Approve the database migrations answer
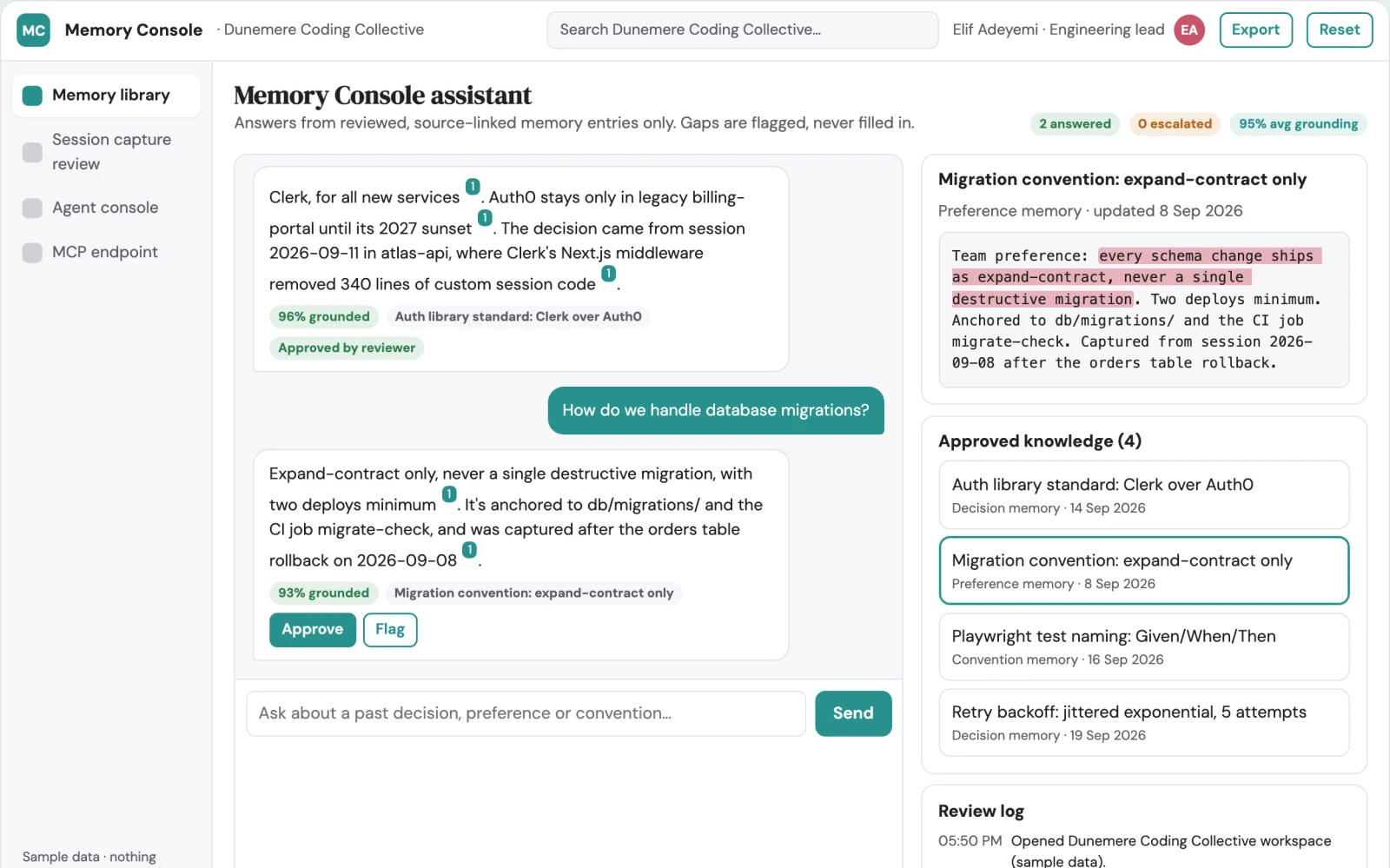Image resolution: width=1390 pixels, height=868 pixels. (x=313, y=630)
